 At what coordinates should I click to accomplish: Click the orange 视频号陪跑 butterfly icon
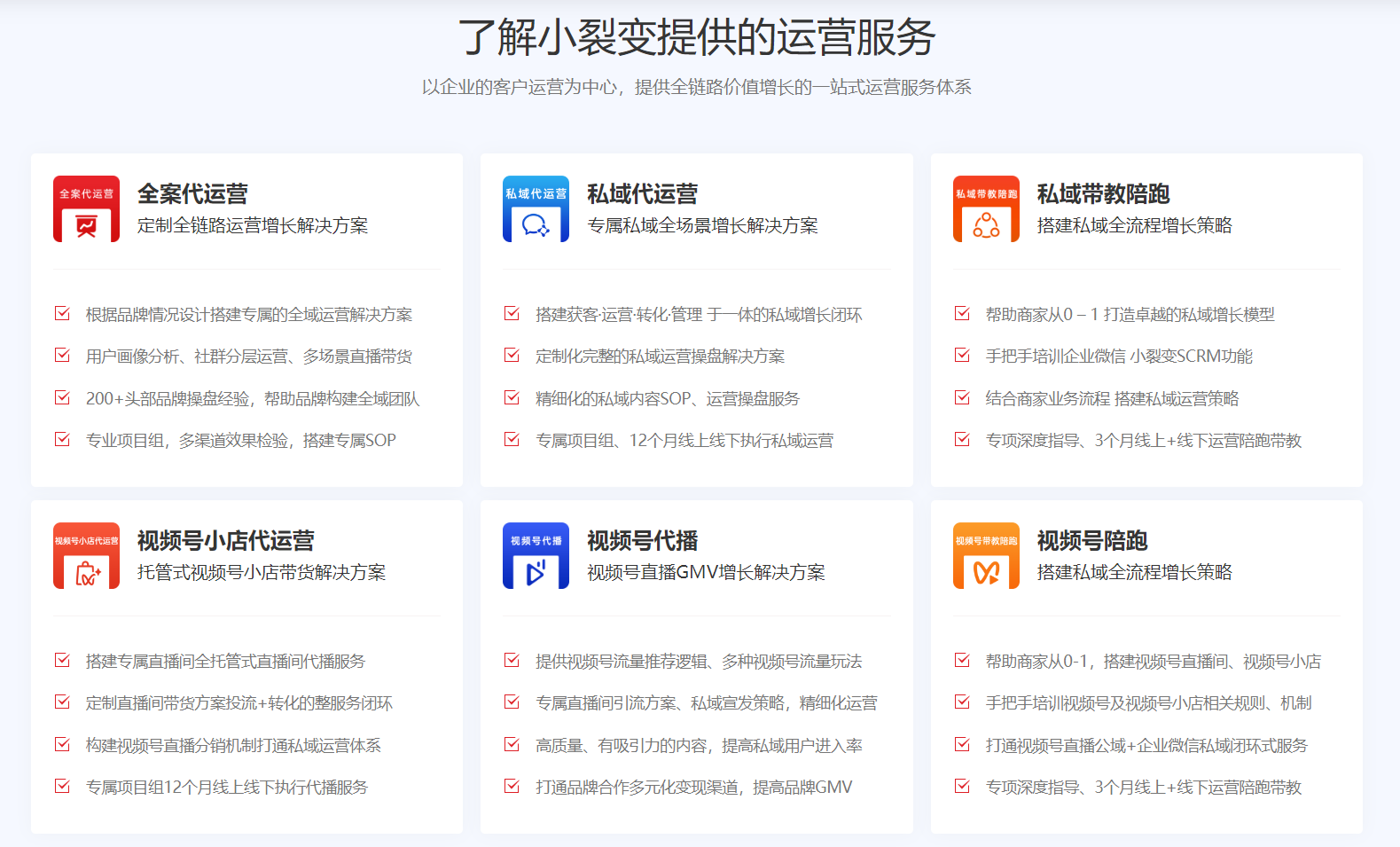click(x=986, y=556)
